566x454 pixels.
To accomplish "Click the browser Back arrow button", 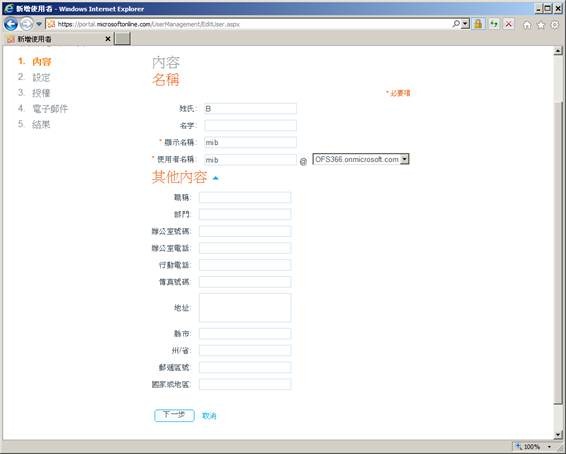I will [x=11, y=24].
